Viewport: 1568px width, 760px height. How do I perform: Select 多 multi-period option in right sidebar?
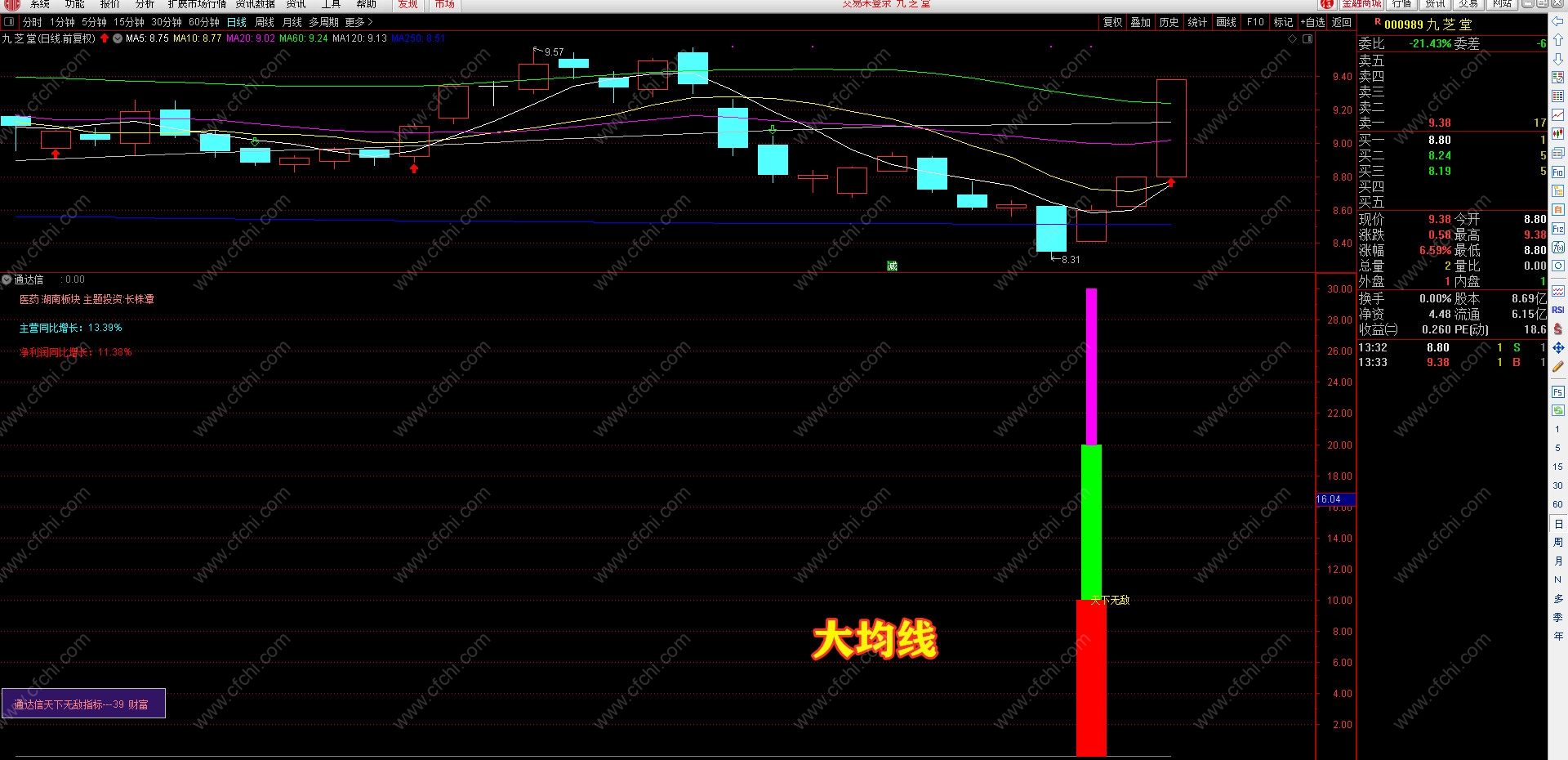(1557, 599)
